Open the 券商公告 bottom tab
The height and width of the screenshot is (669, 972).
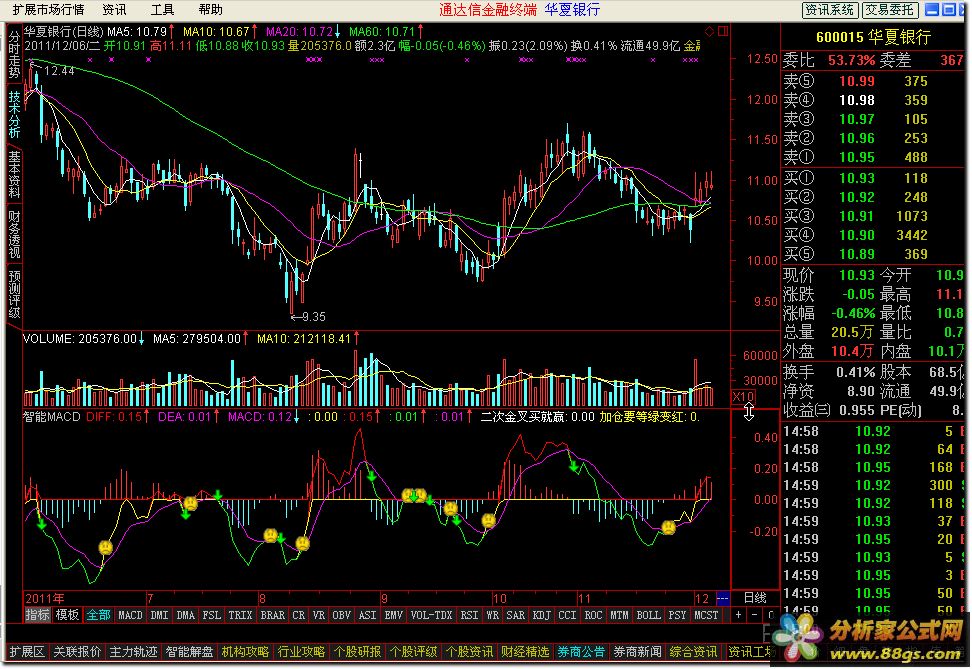581,652
